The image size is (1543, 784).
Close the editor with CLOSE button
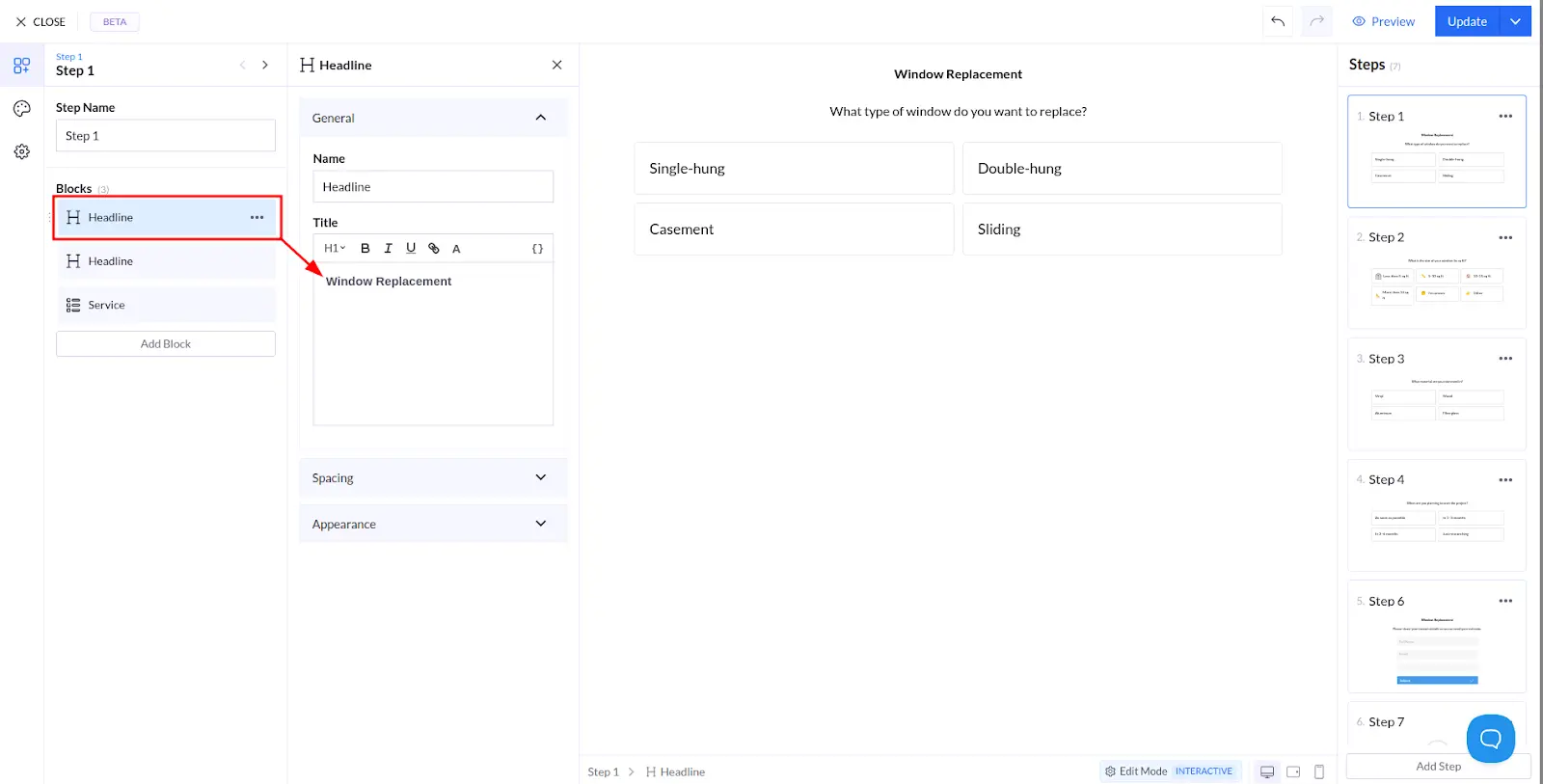click(x=41, y=21)
